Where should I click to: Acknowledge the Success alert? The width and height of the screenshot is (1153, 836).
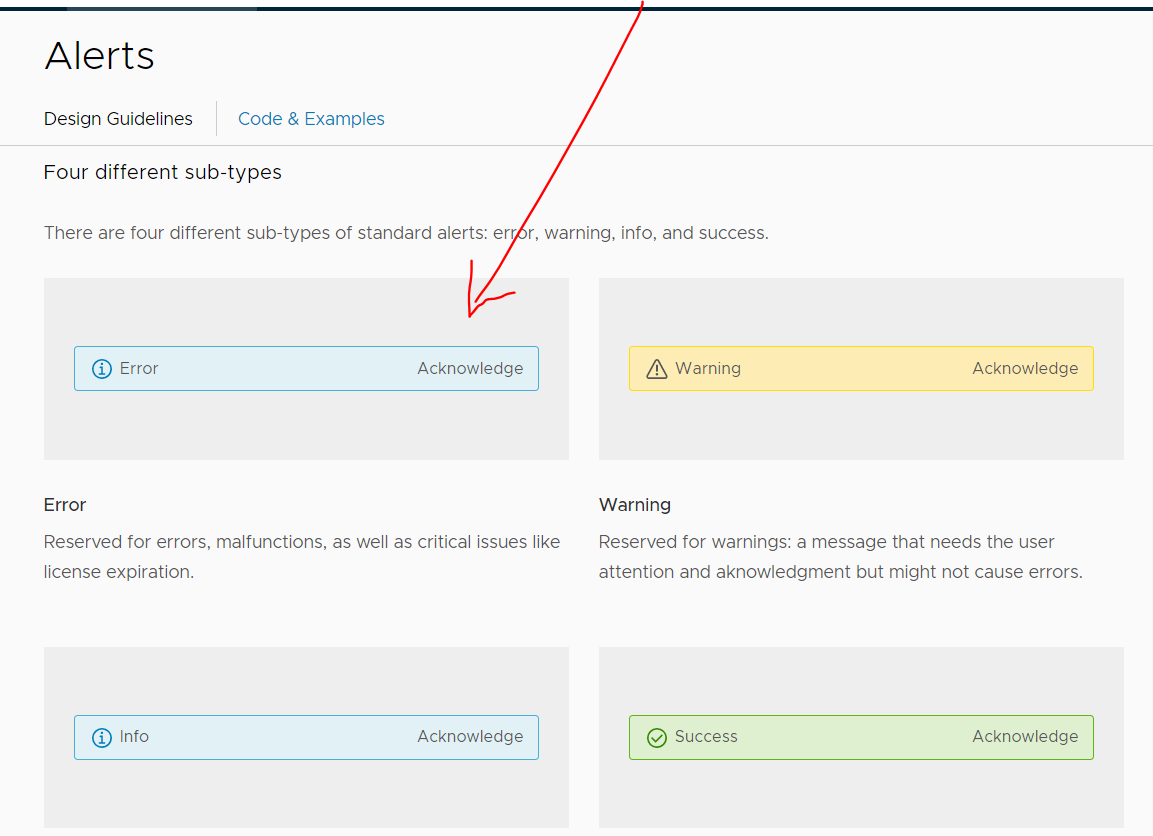pos(1025,737)
